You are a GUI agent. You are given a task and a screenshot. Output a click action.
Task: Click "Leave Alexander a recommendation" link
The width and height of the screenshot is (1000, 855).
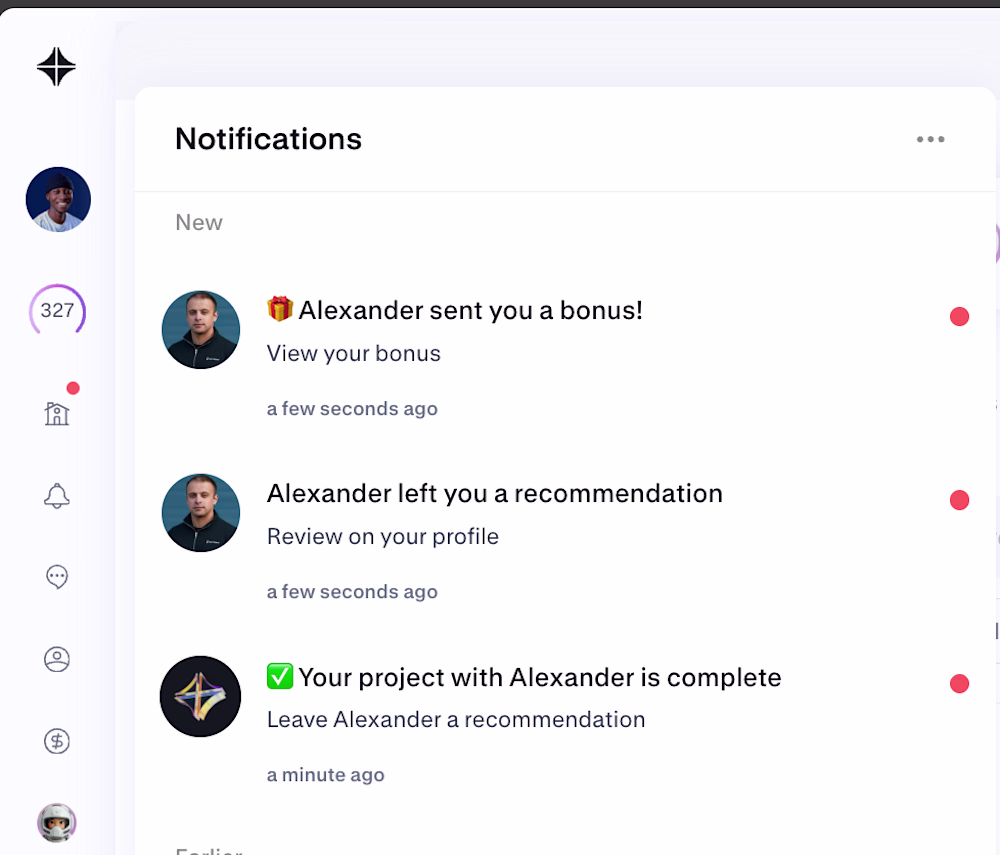click(x=455, y=719)
